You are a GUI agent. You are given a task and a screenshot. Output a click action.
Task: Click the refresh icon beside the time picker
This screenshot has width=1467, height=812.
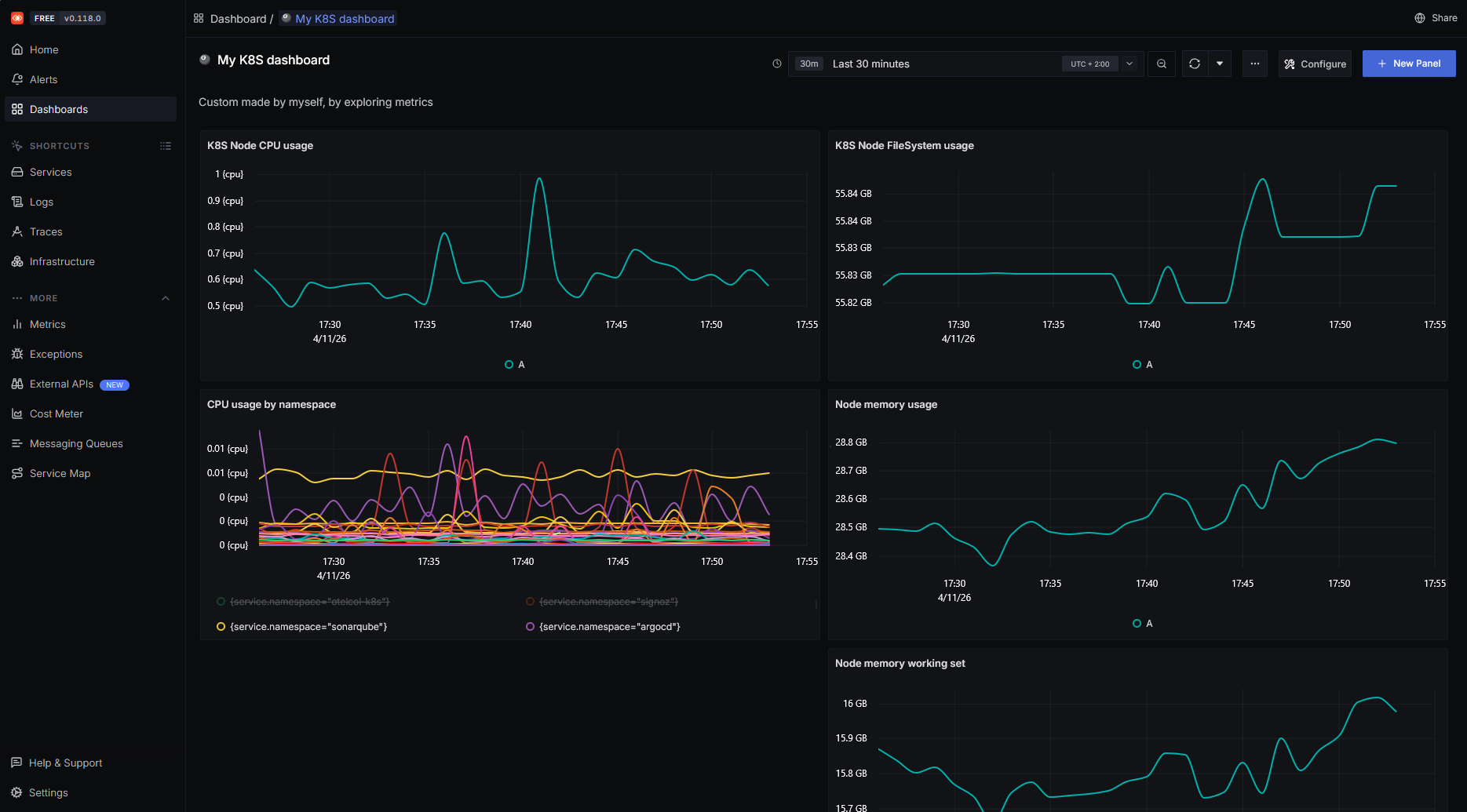coord(1194,64)
